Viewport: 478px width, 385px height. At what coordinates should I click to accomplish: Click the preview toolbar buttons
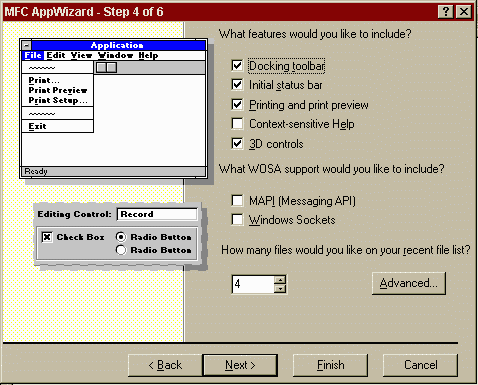(x=106, y=68)
